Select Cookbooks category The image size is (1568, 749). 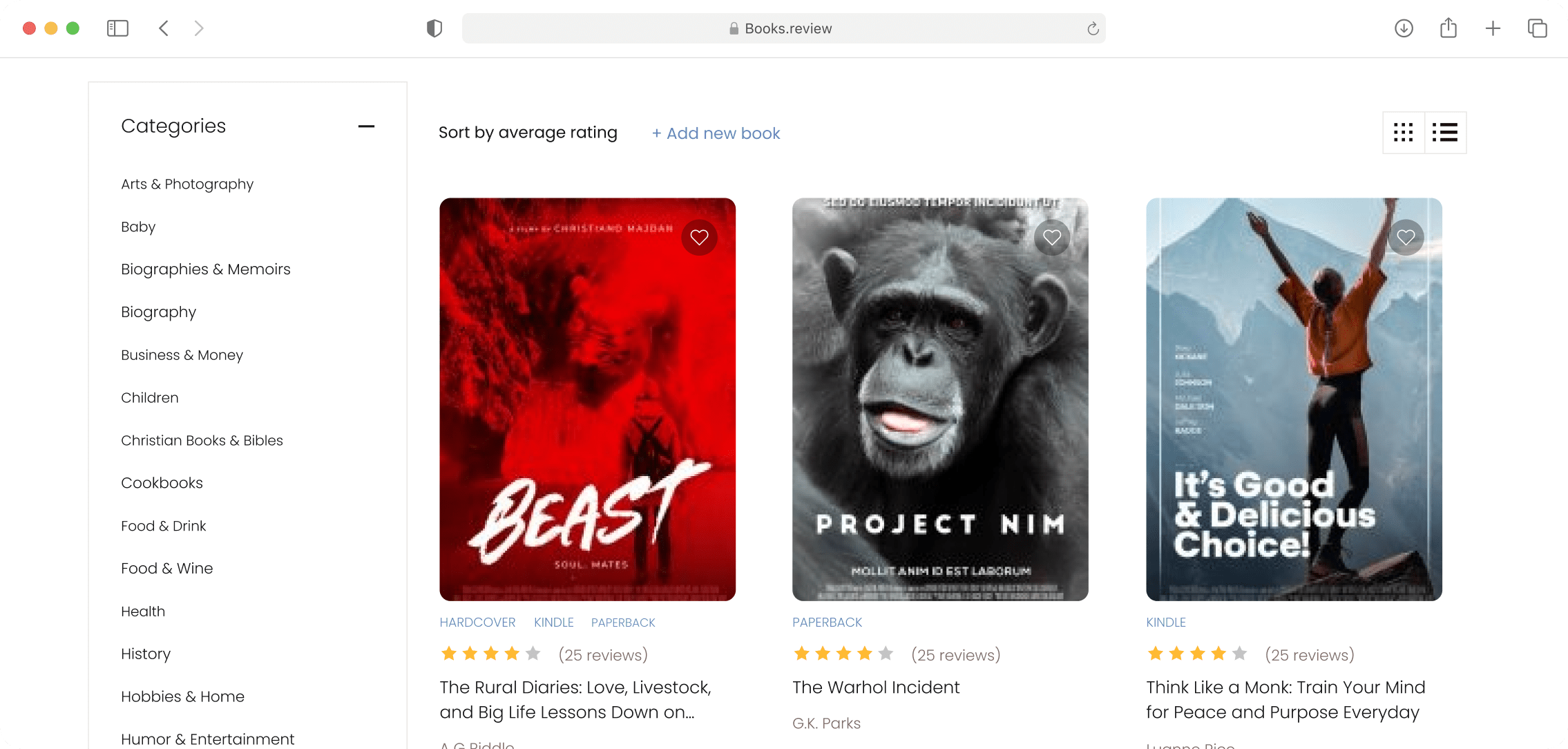pos(162,483)
